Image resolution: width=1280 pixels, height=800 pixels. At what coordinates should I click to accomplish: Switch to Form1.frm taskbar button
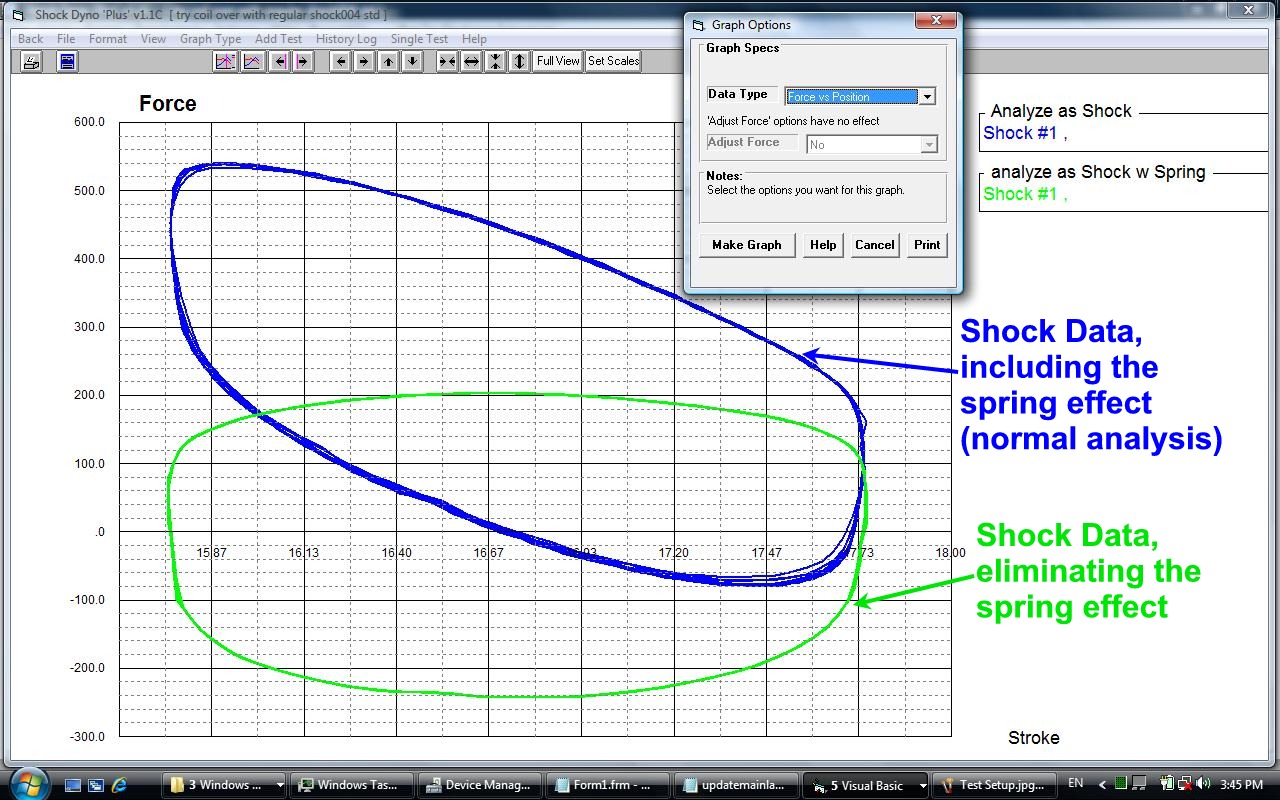click(608, 785)
